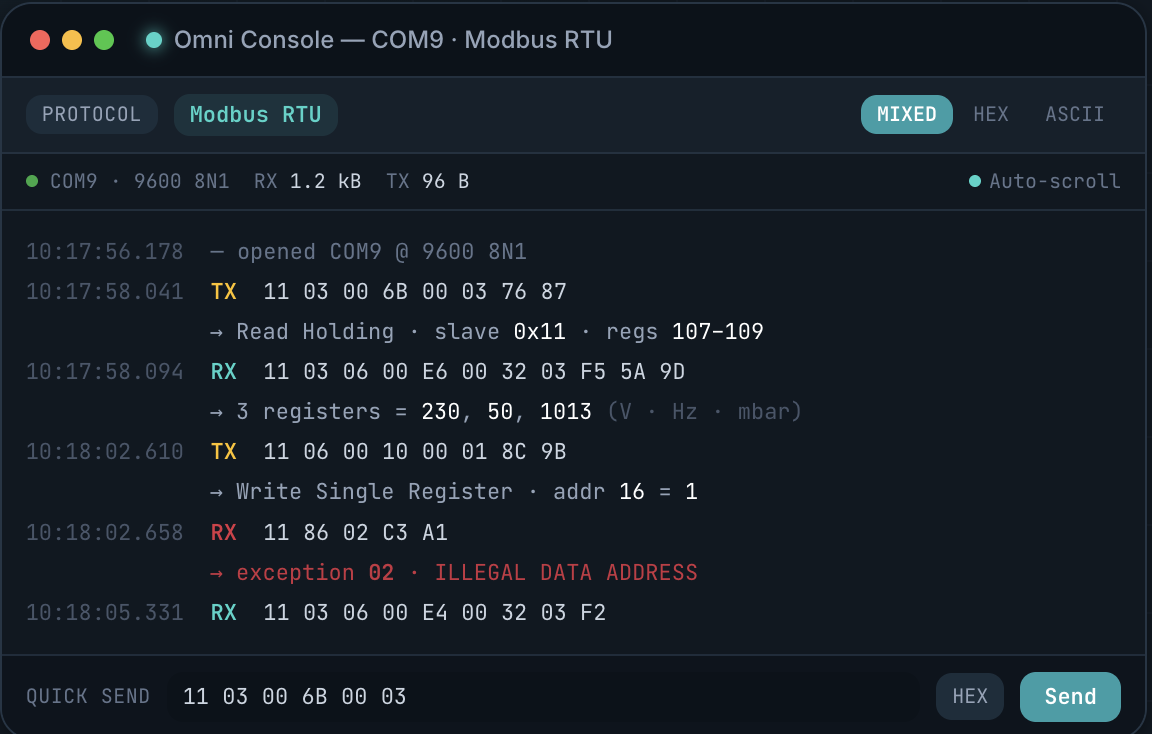Viewport: 1152px width, 734px height.
Task: Click the '3 registers = 230, 50, 1013' line
Action: click(x=505, y=412)
